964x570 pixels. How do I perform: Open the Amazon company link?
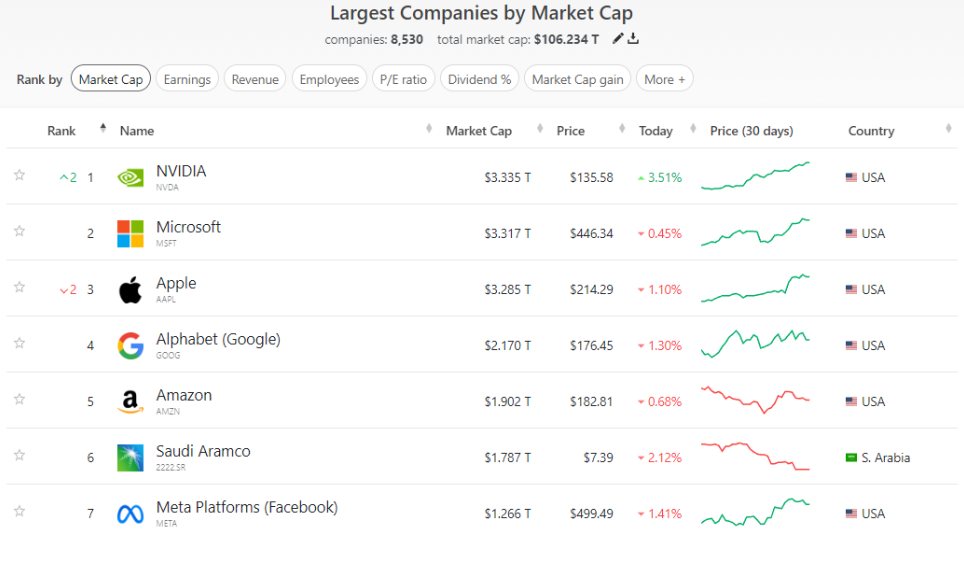(184, 396)
